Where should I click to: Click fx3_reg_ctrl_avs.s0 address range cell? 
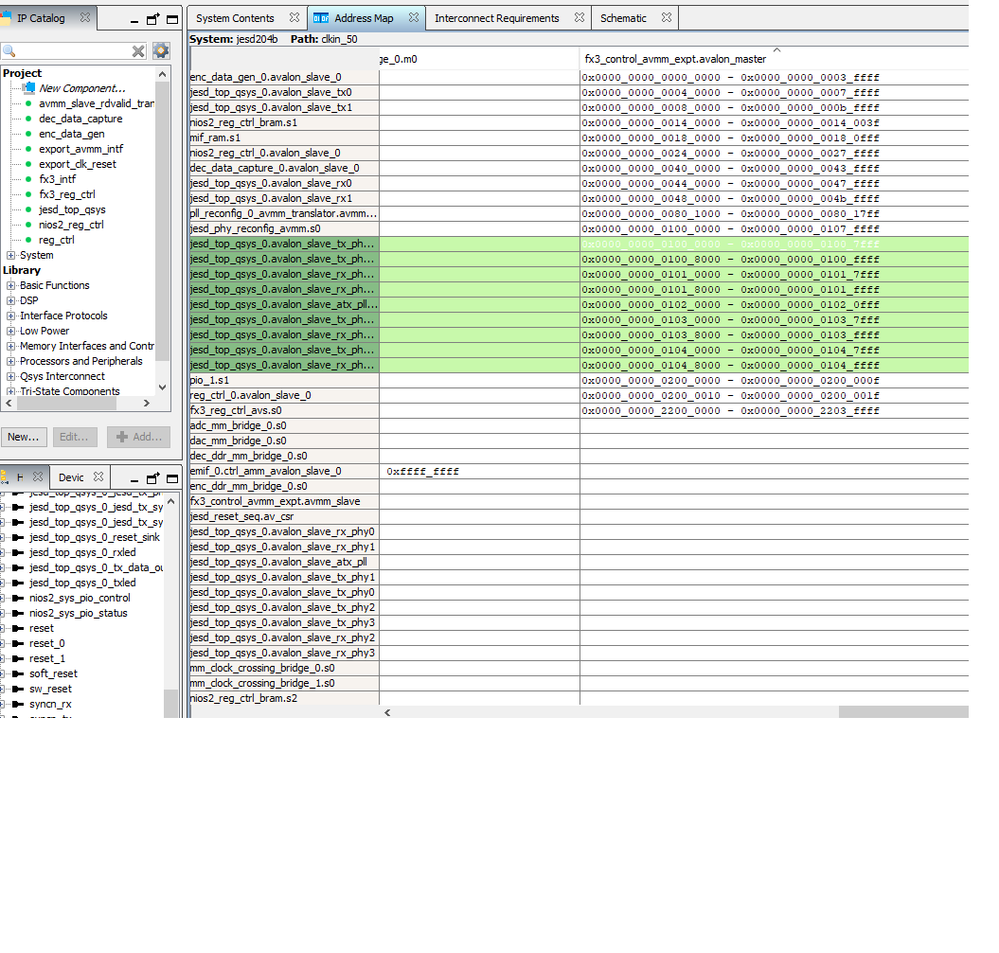pyautogui.click(x=730, y=411)
